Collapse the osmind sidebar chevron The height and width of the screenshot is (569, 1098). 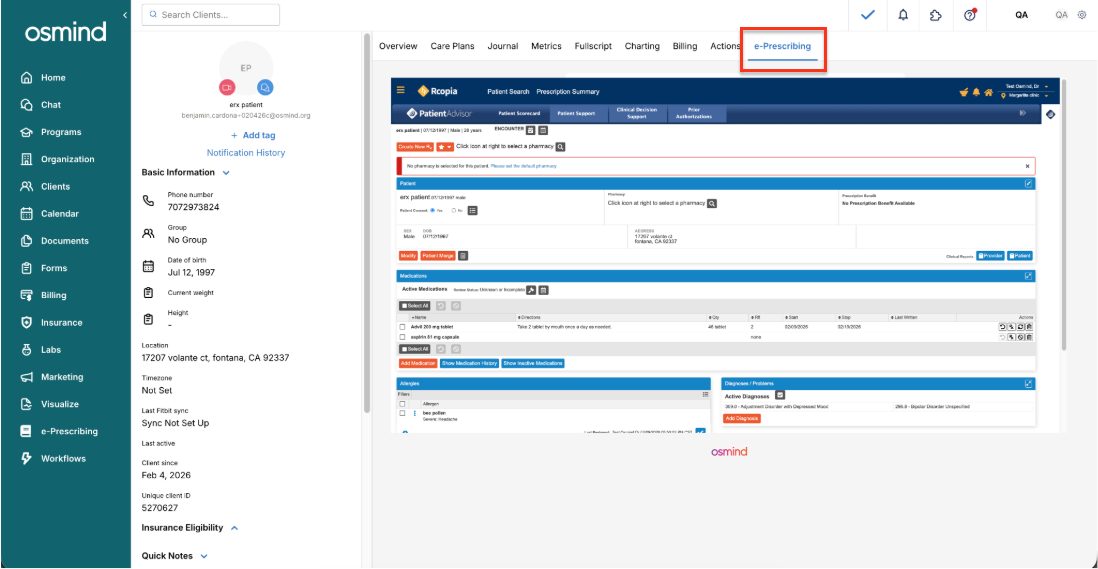(x=125, y=15)
